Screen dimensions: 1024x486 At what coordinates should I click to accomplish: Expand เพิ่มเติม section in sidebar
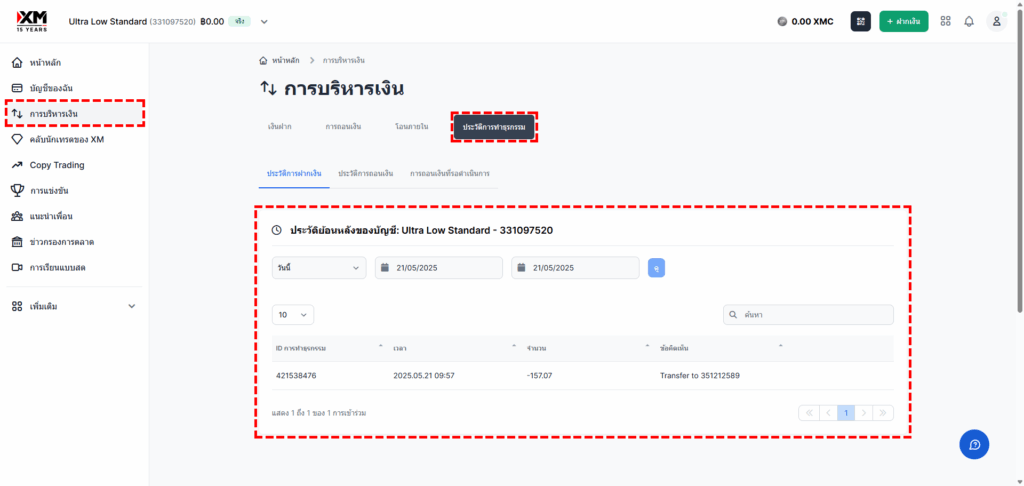(x=74, y=306)
